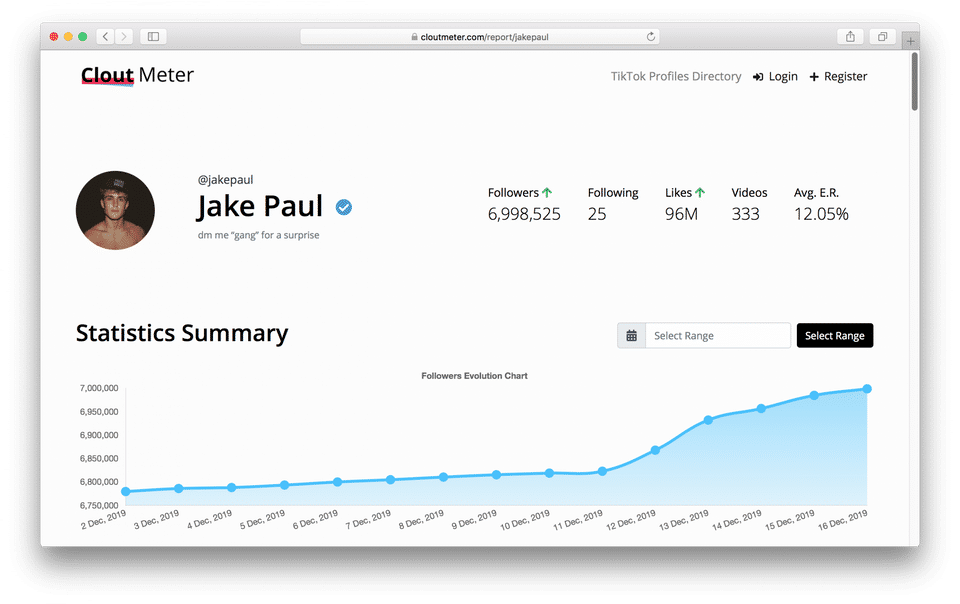Open a new tab with the plus button

910,41
